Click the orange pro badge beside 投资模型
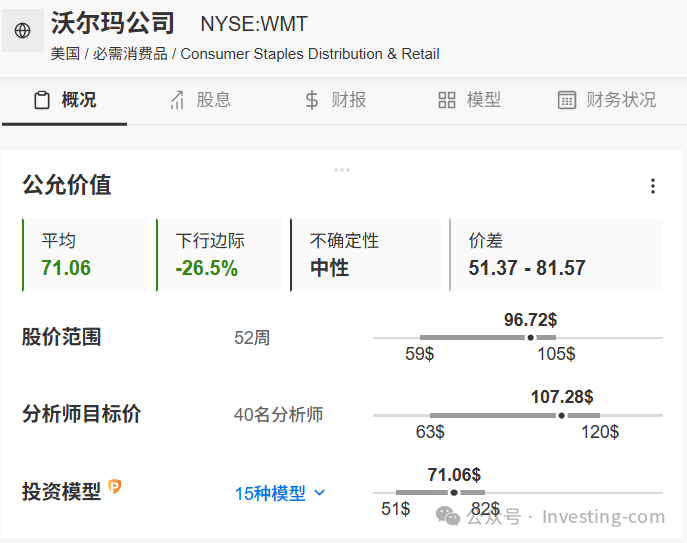Image resolution: width=687 pixels, height=543 pixels. coord(114,486)
